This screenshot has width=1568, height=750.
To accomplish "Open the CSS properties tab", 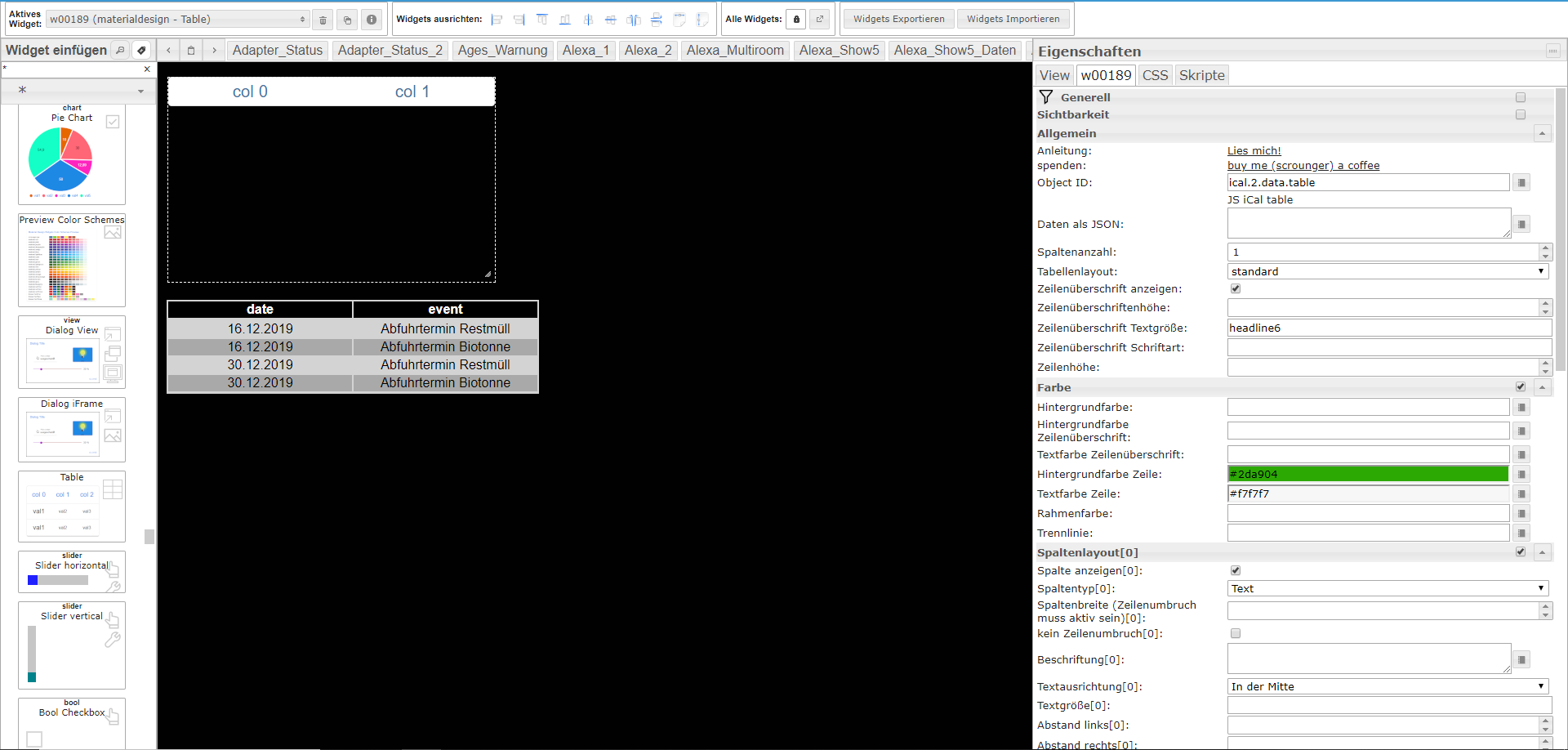I will coord(1155,75).
